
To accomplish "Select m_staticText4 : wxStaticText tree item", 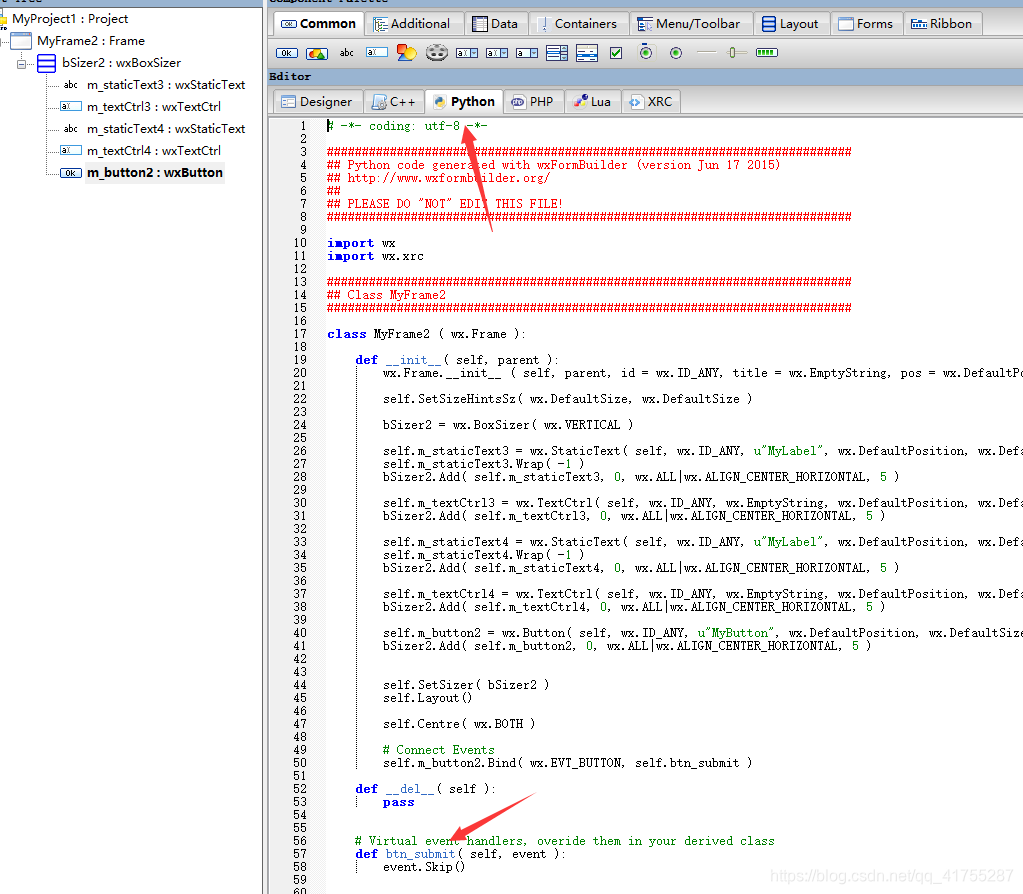I will click(166, 129).
